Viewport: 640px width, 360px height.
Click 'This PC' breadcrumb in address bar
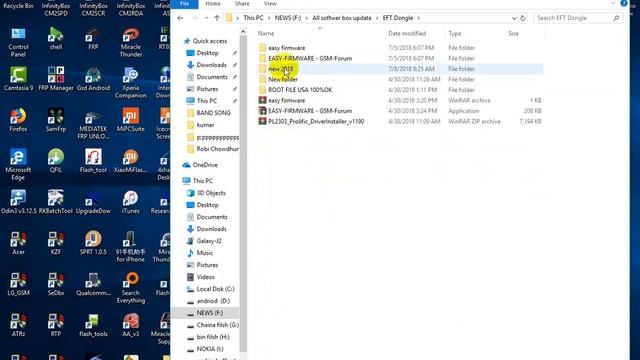[x=253, y=18]
